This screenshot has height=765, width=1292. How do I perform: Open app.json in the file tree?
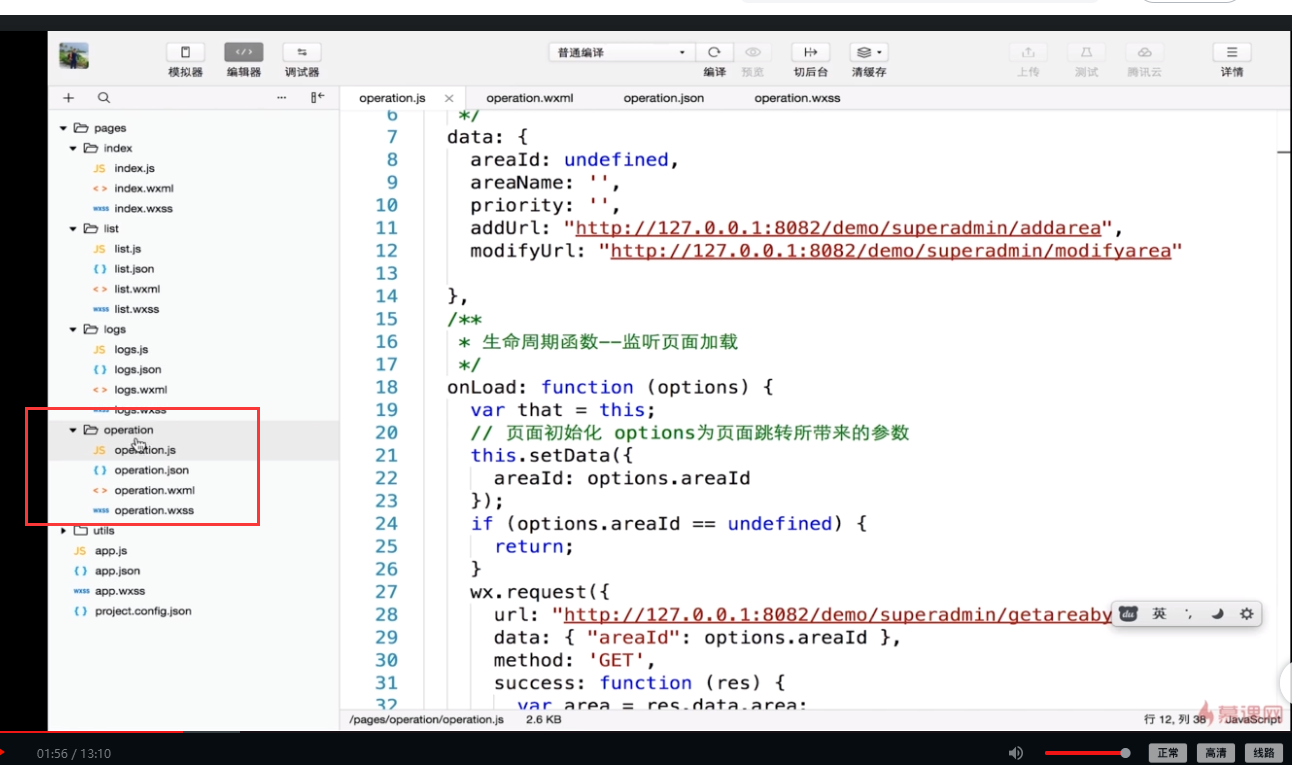117,571
